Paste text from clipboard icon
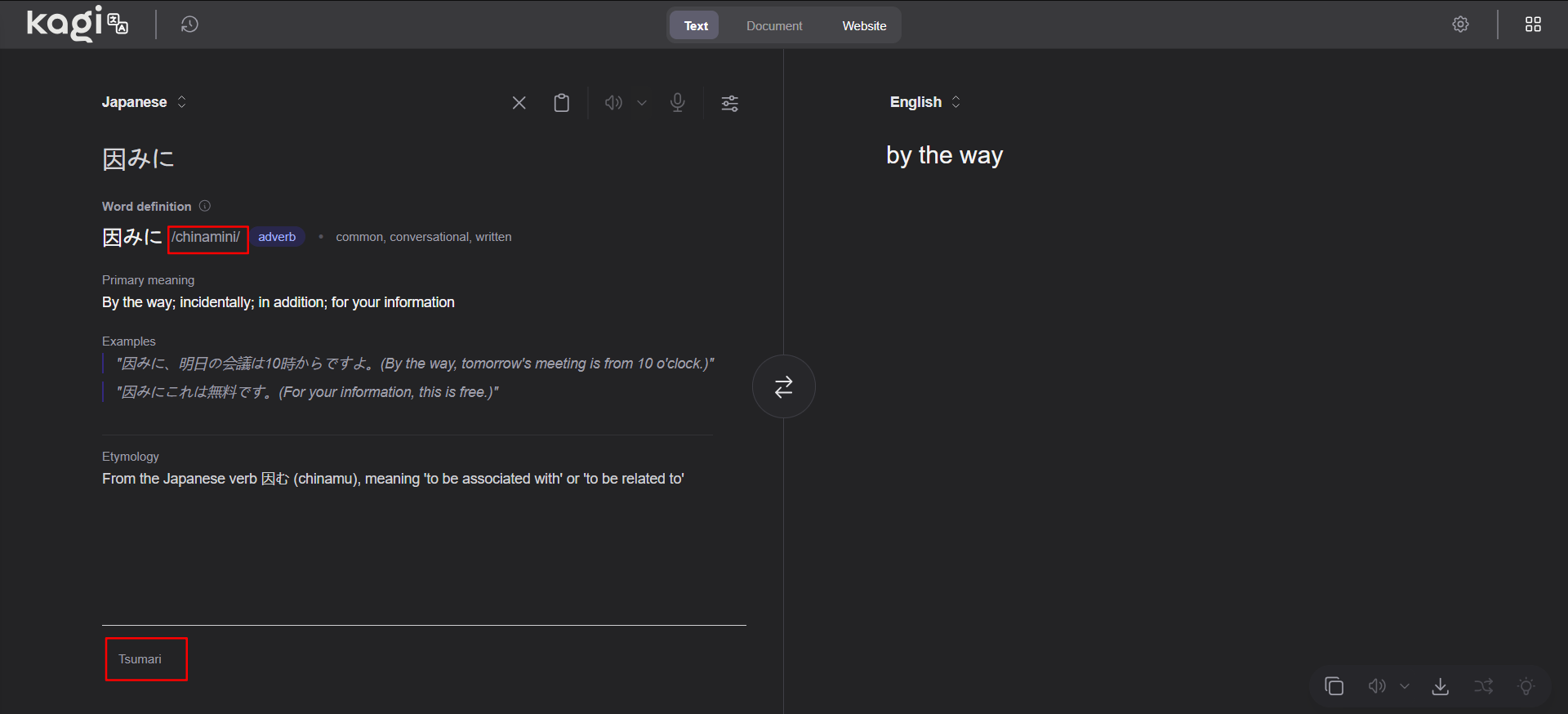The height and width of the screenshot is (714, 1568). pyautogui.click(x=562, y=103)
